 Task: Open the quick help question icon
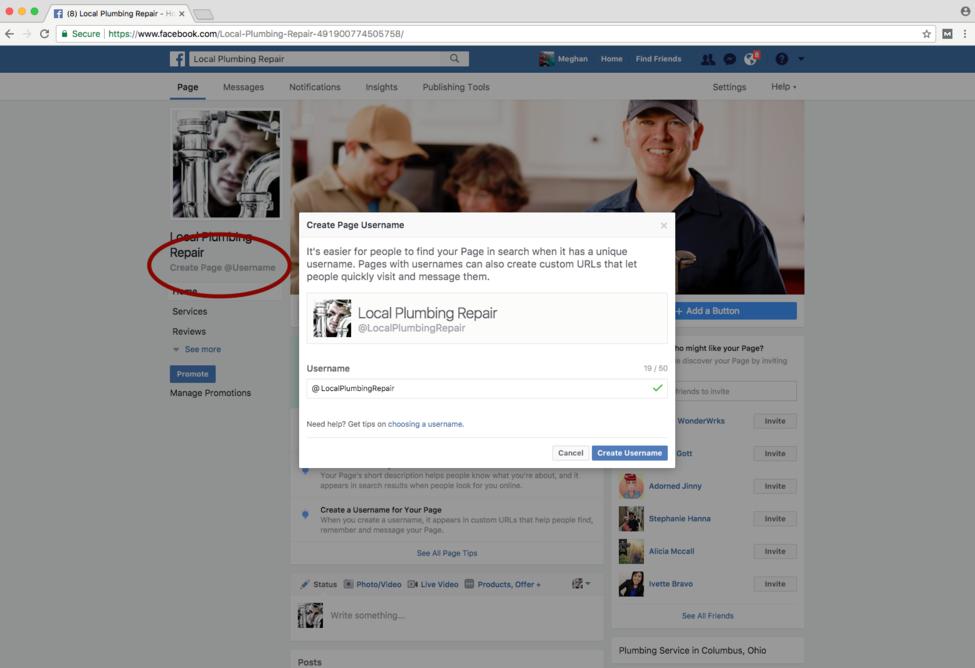coord(782,59)
